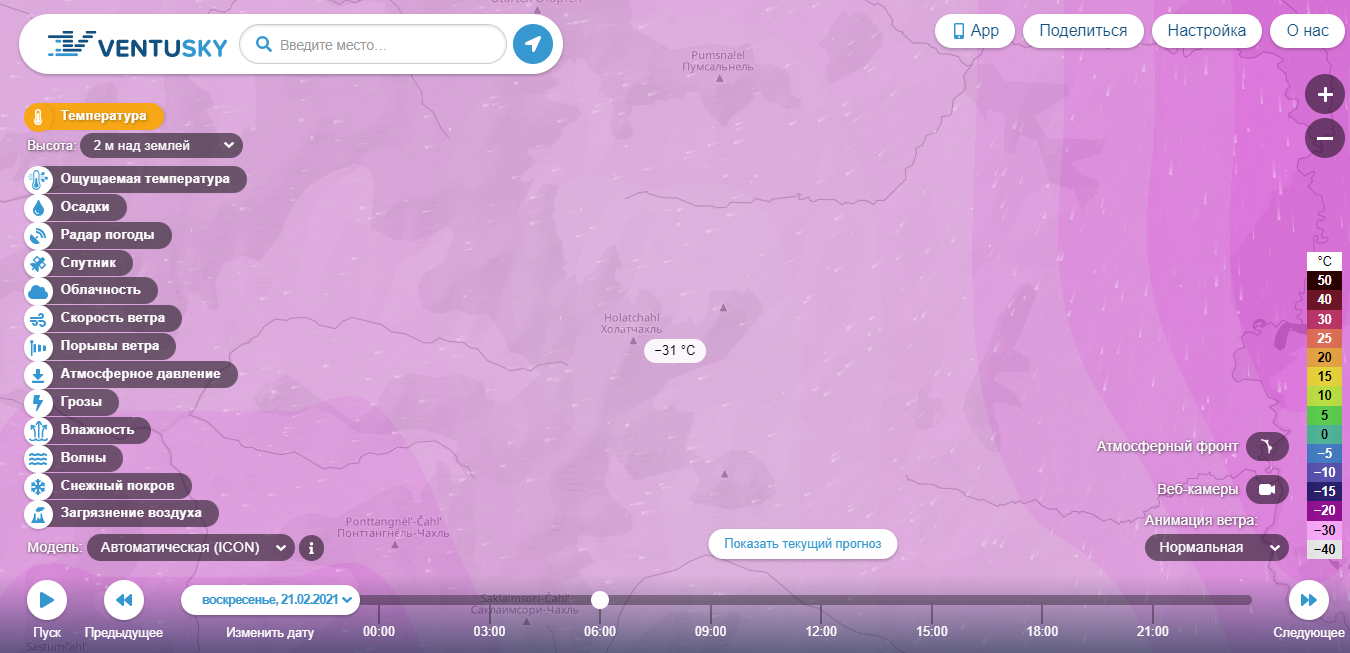Click the search magnifier icon
This screenshot has height=653, width=1350.
coord(264,45)
